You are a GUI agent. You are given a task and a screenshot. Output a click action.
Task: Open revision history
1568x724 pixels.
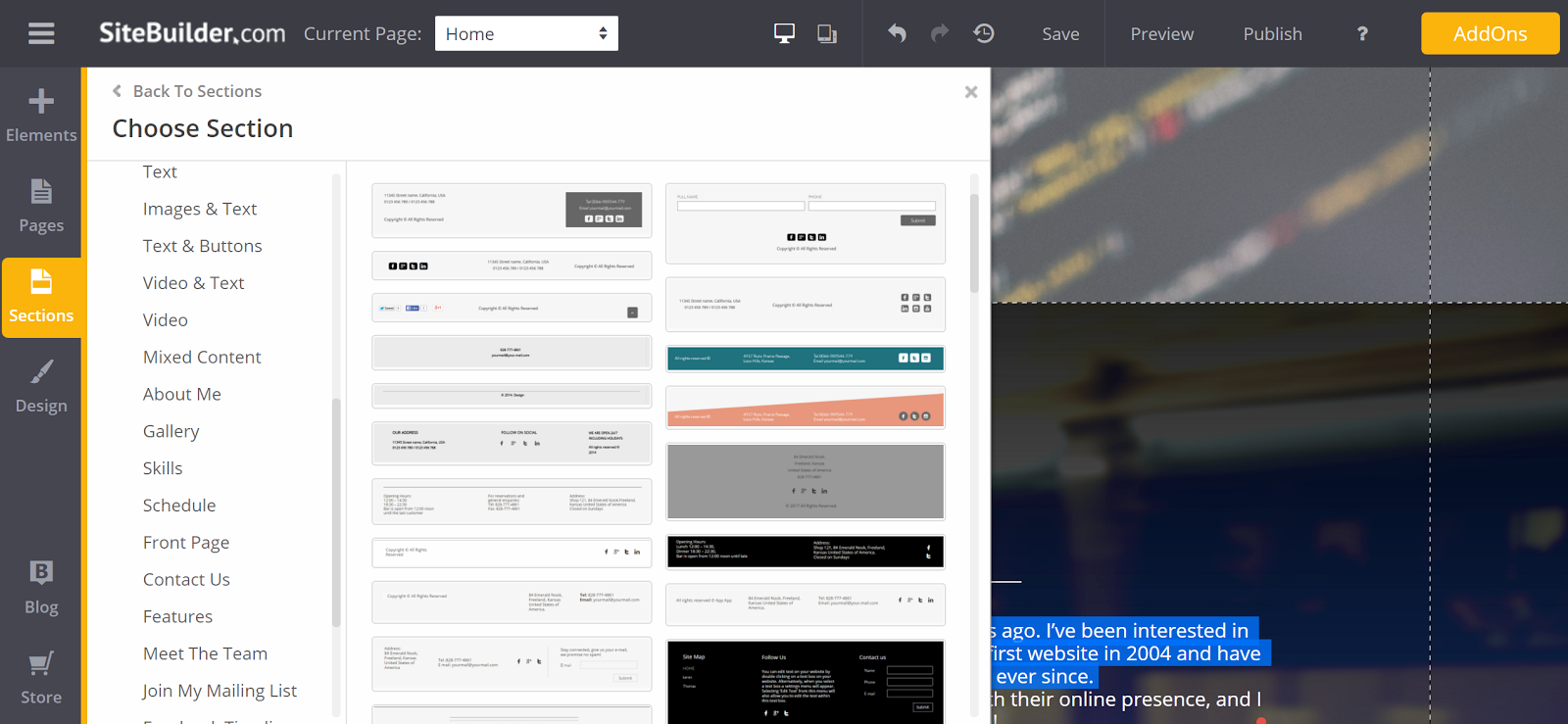pos(984,33)
